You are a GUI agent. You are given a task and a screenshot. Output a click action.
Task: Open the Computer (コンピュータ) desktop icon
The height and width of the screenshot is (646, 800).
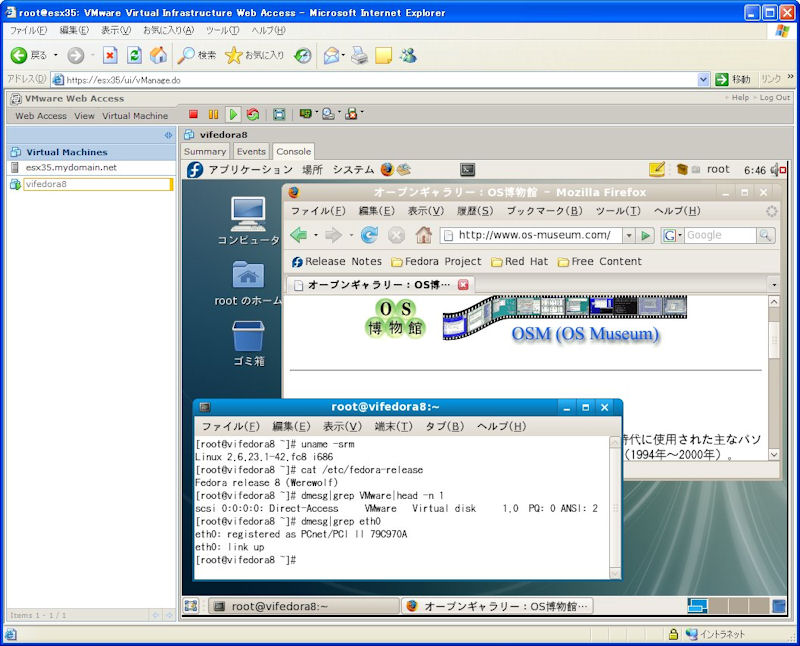pyautogui.click(x=248, y=221)
